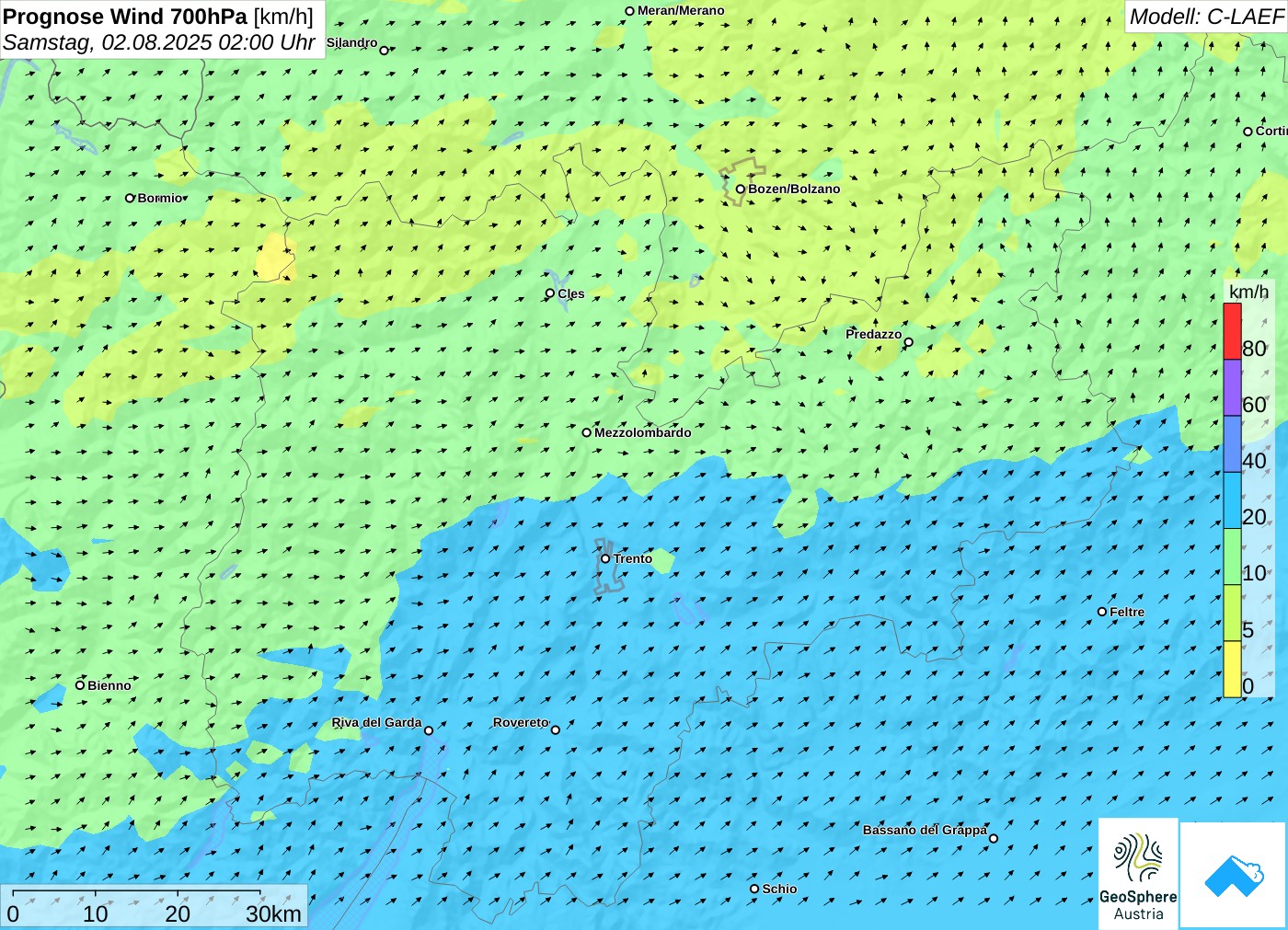Click the Cles city marker
The height and width of the screenshot is (930, 1288).
point(550,293)
